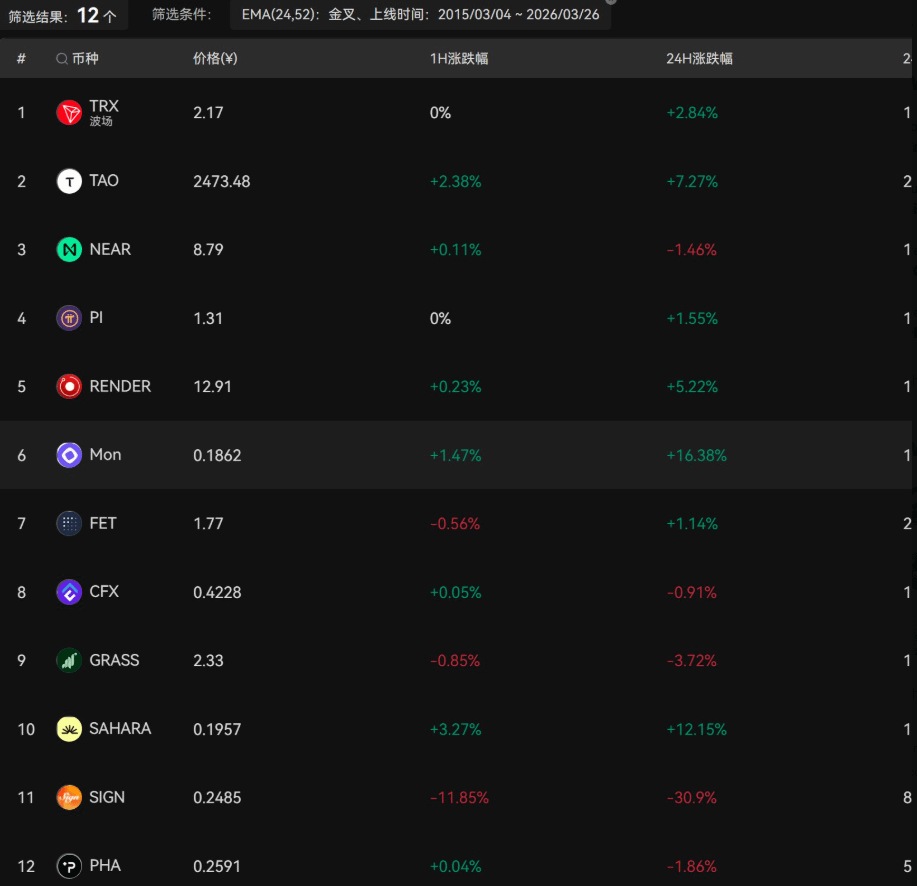Remove the EMA filter via its close button
This screenshot has height=886, width=917.
(611, 1)
